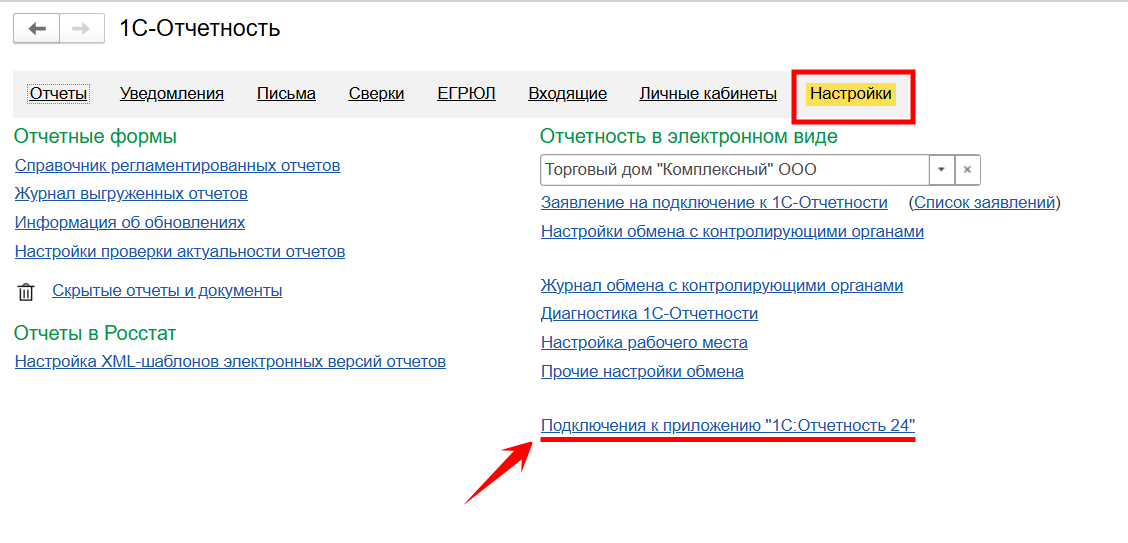The image size is (1128, 543).
Task: Open Журнал выгруженных отчетов
Action: point(132,194)
